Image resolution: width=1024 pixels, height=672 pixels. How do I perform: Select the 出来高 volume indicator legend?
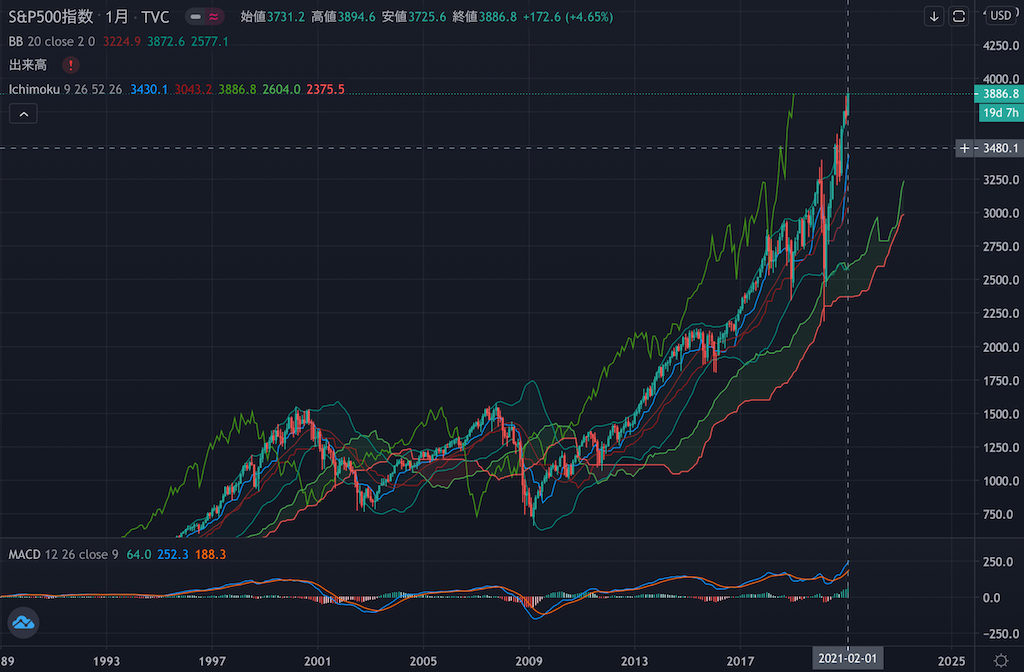27,65
